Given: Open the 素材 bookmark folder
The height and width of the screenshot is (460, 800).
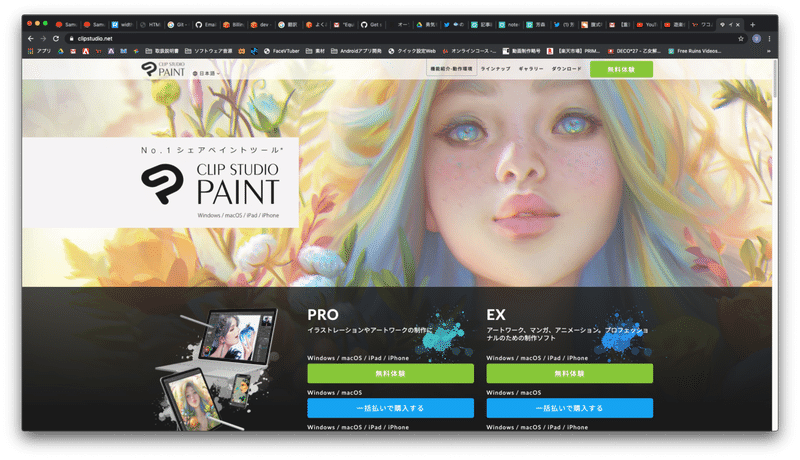Looking at the screenshot, I should (315, 51).
